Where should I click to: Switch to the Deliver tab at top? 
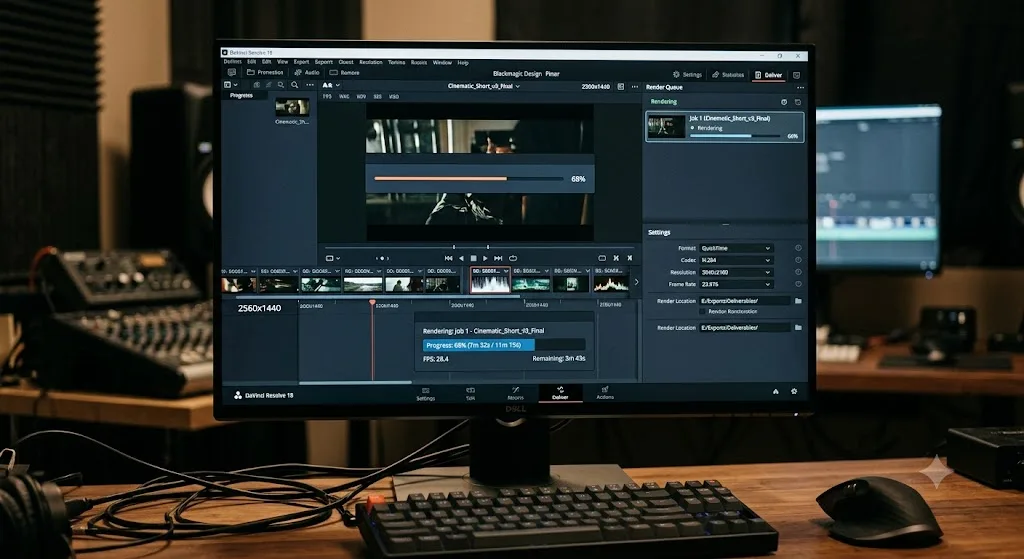[x=769, y=75]
